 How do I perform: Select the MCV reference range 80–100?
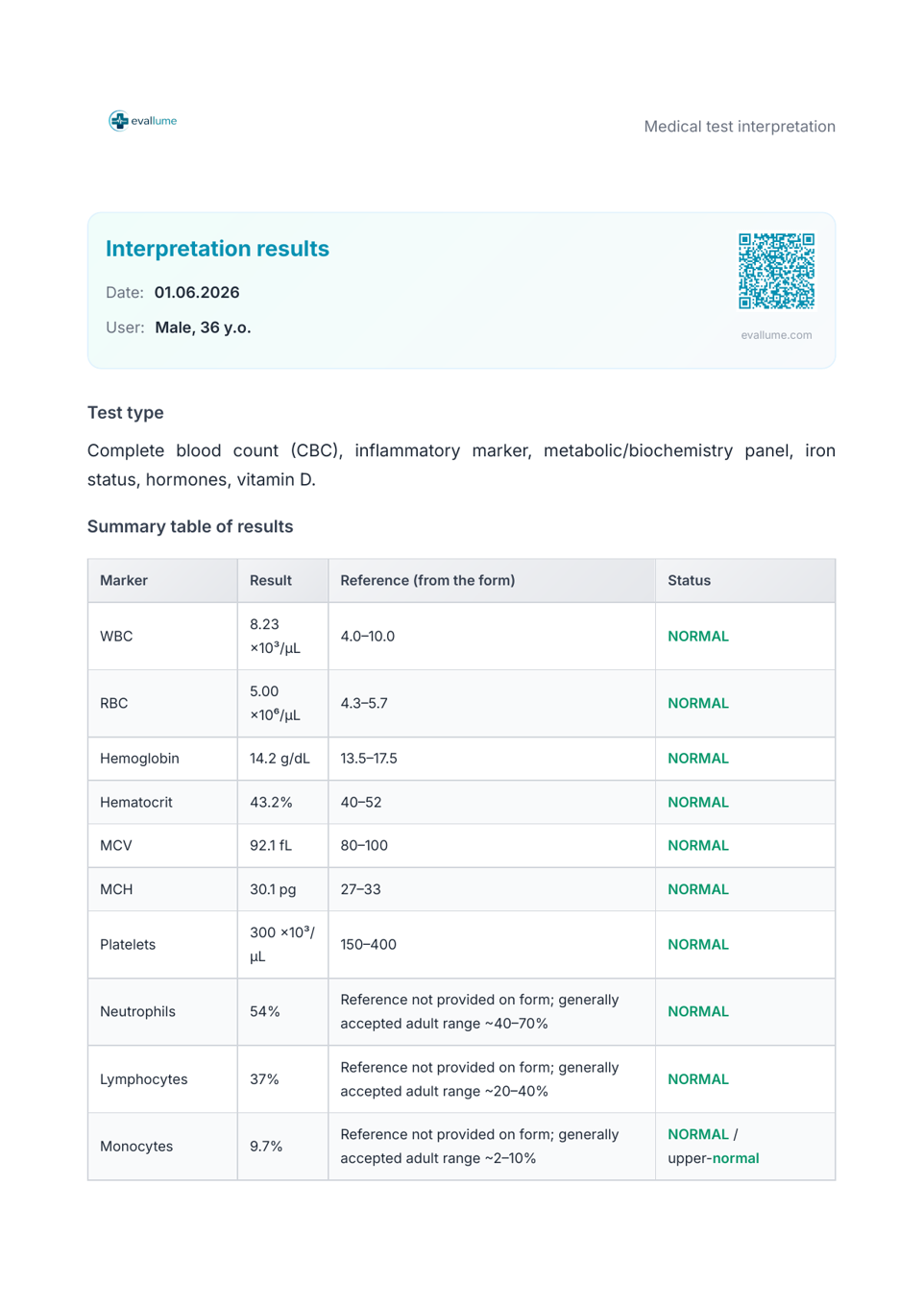pyautogui.click(x=364, y=846)
